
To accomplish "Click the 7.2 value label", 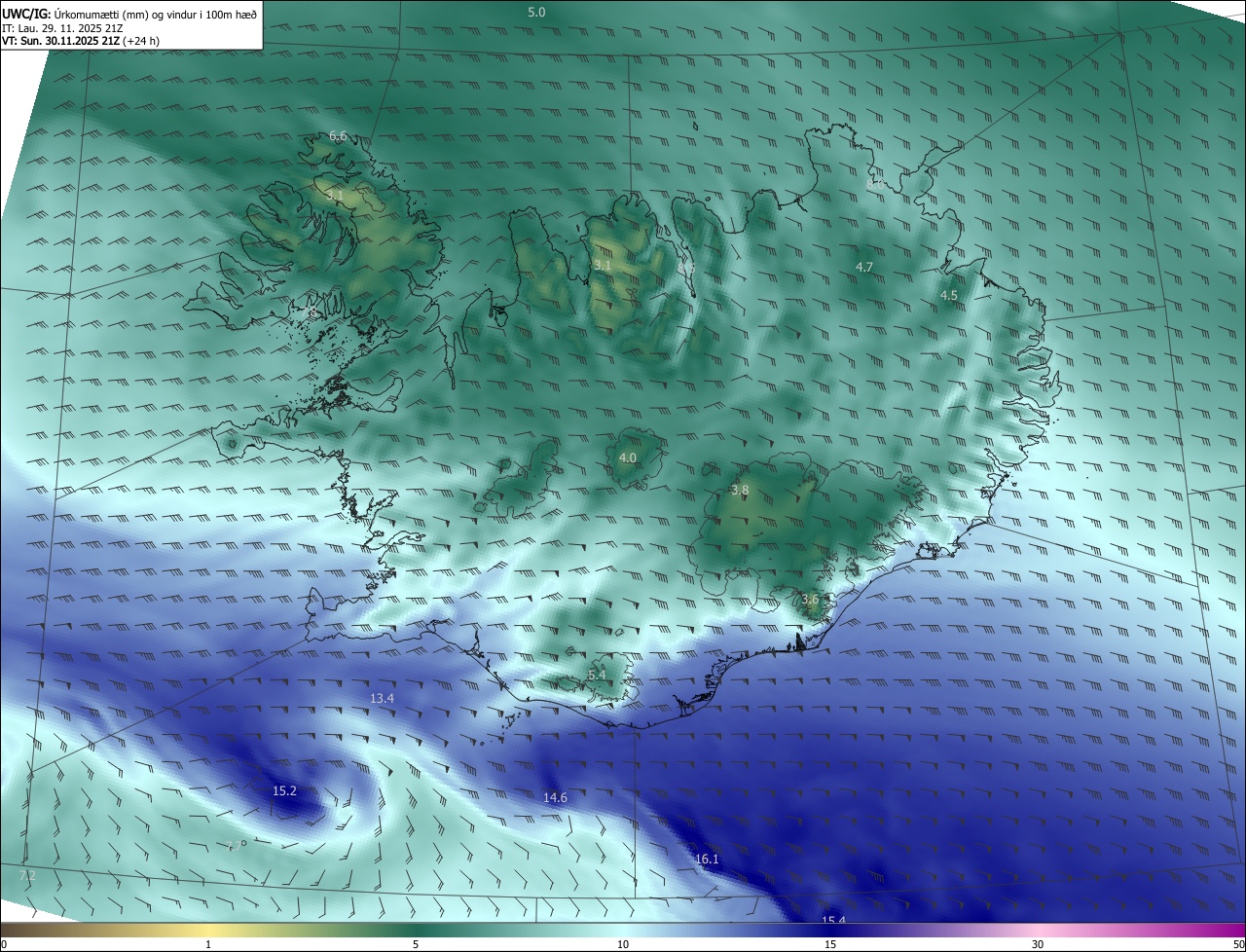I will tap(27, 876).
